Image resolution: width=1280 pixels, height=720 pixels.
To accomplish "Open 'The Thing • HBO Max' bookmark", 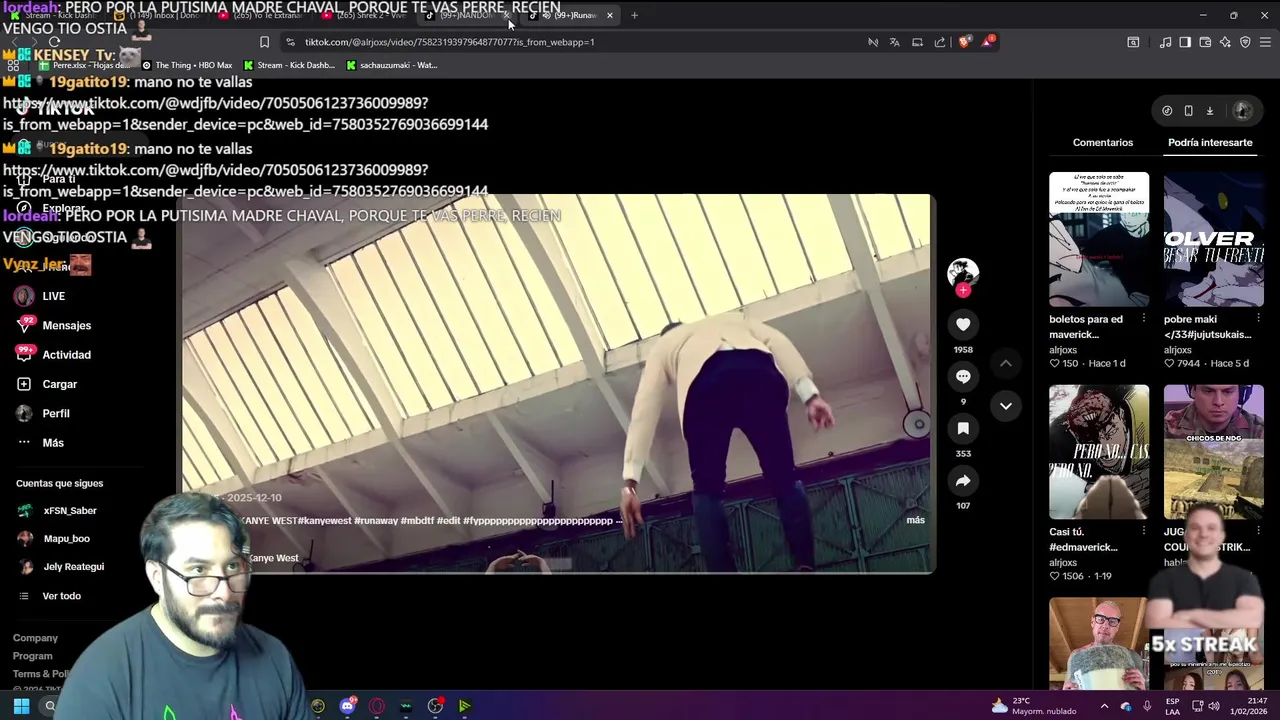I will click(186, 65).
